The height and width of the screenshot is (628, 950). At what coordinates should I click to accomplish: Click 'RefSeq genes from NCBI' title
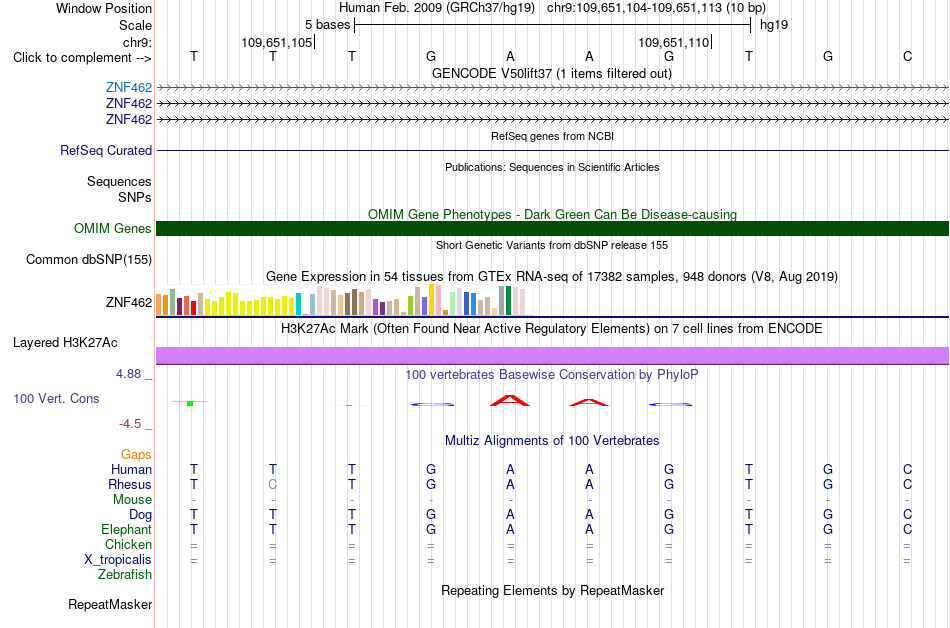point(552,136)
